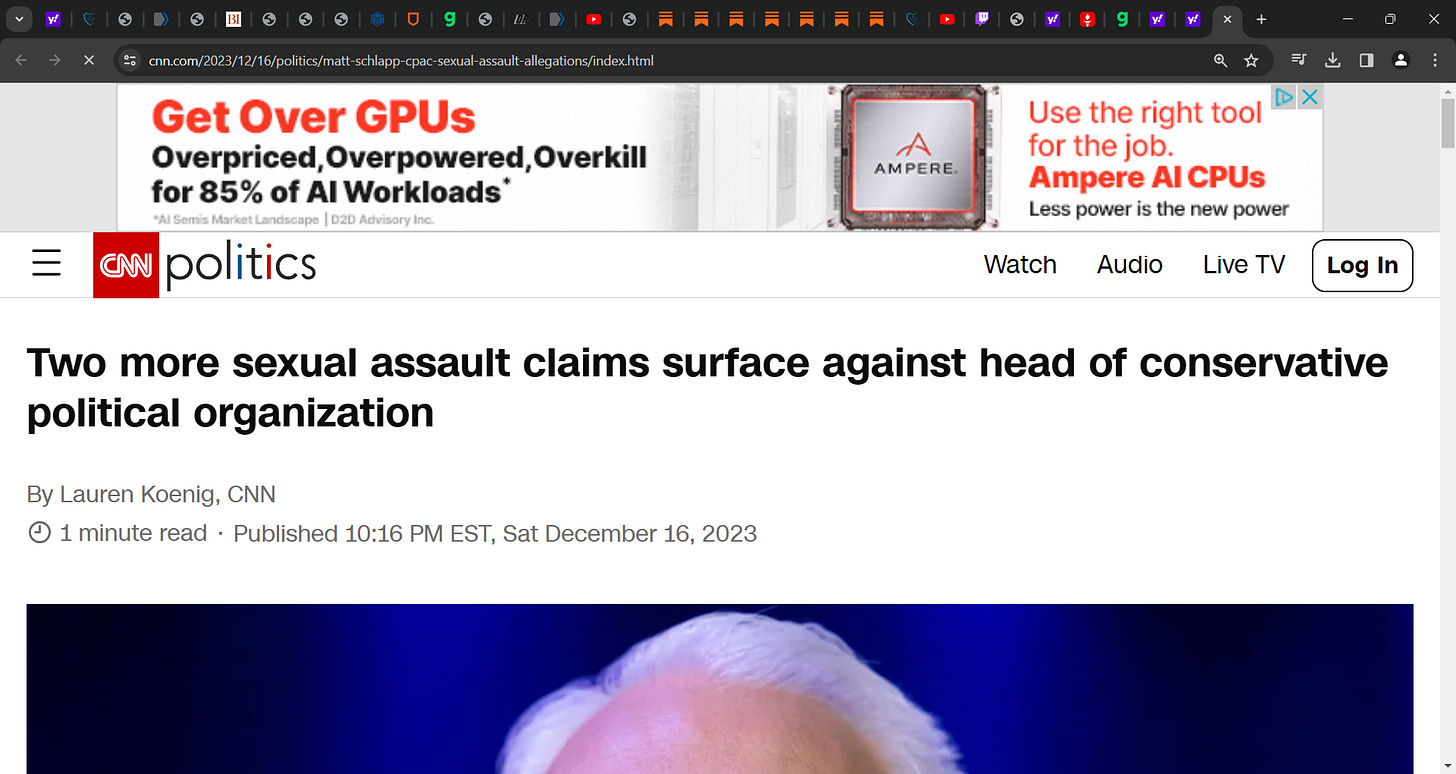View site information icon in address bar
Image resolution: width=1456 pixels, height=774 pixels.
click(x=129, y=60)
